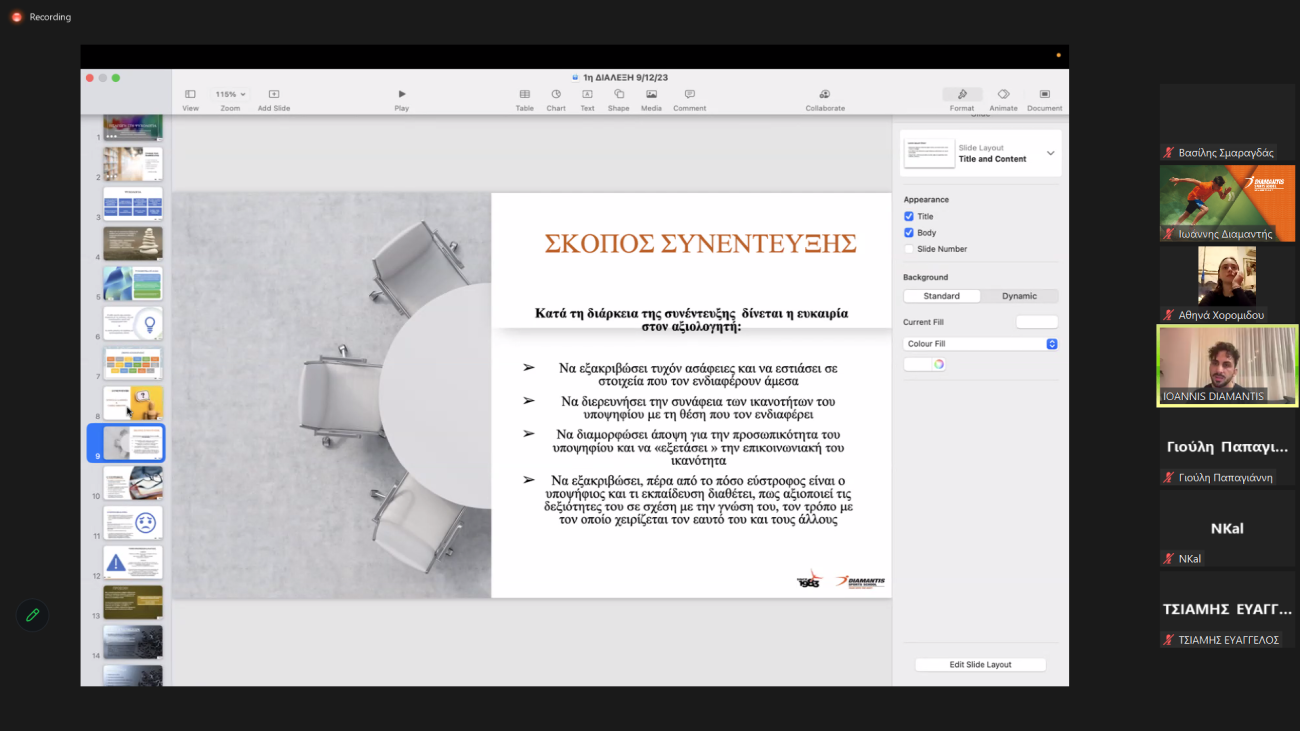Select slide 4 thumbnail in navigator
1300x731 pixels.
[x=133, y=244]
